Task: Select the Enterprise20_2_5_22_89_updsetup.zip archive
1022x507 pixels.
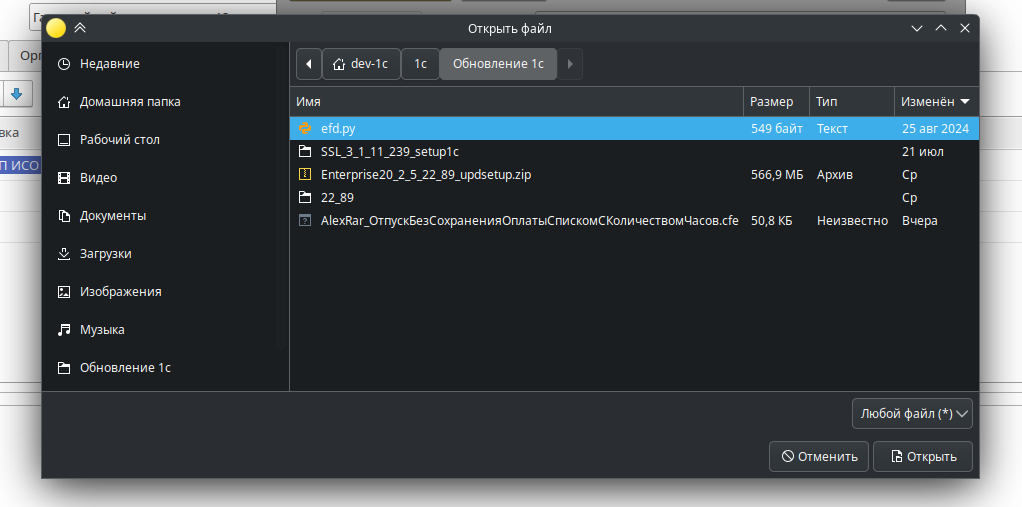Action: coord(425,174)
